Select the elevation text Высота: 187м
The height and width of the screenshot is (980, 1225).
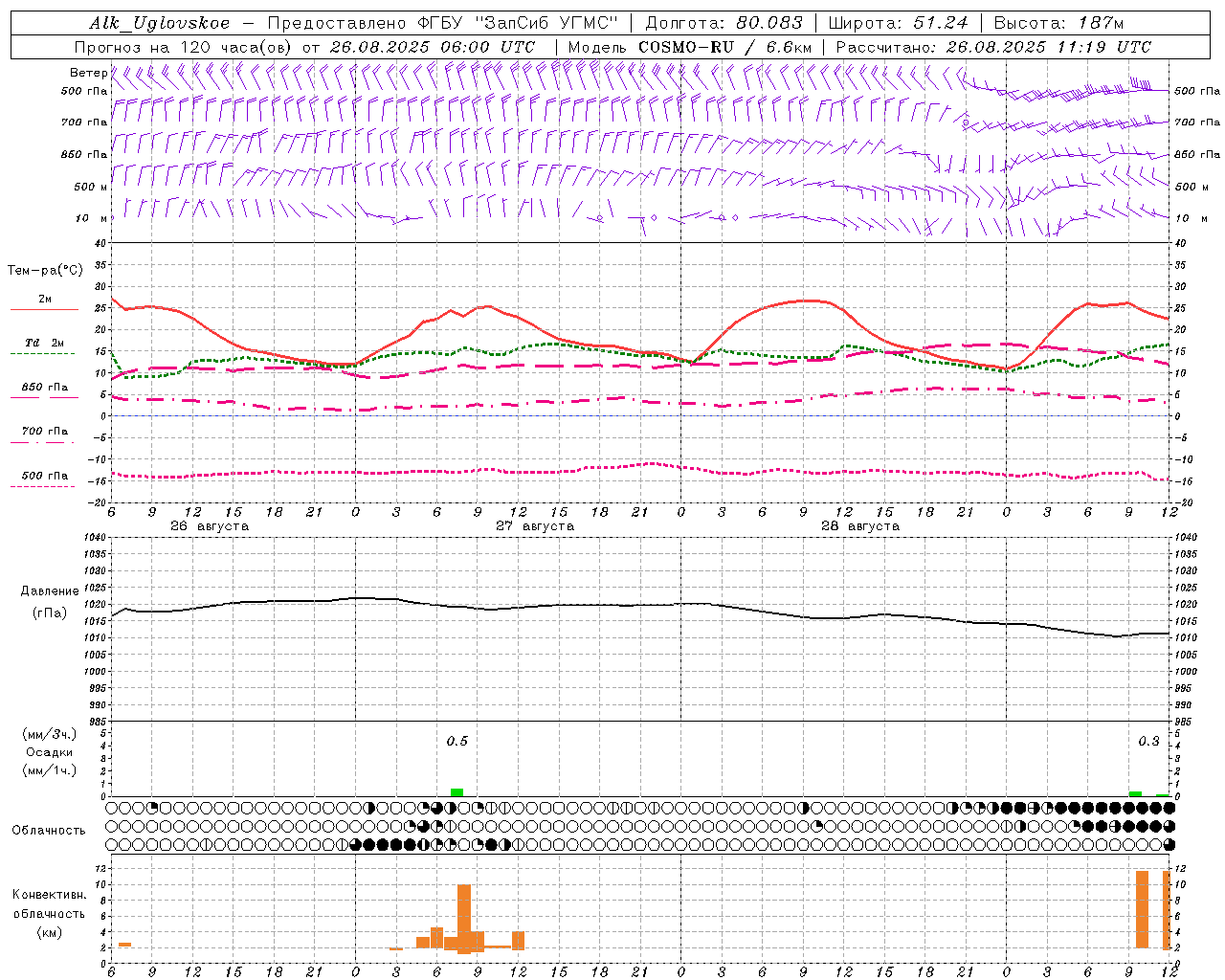1058,23
